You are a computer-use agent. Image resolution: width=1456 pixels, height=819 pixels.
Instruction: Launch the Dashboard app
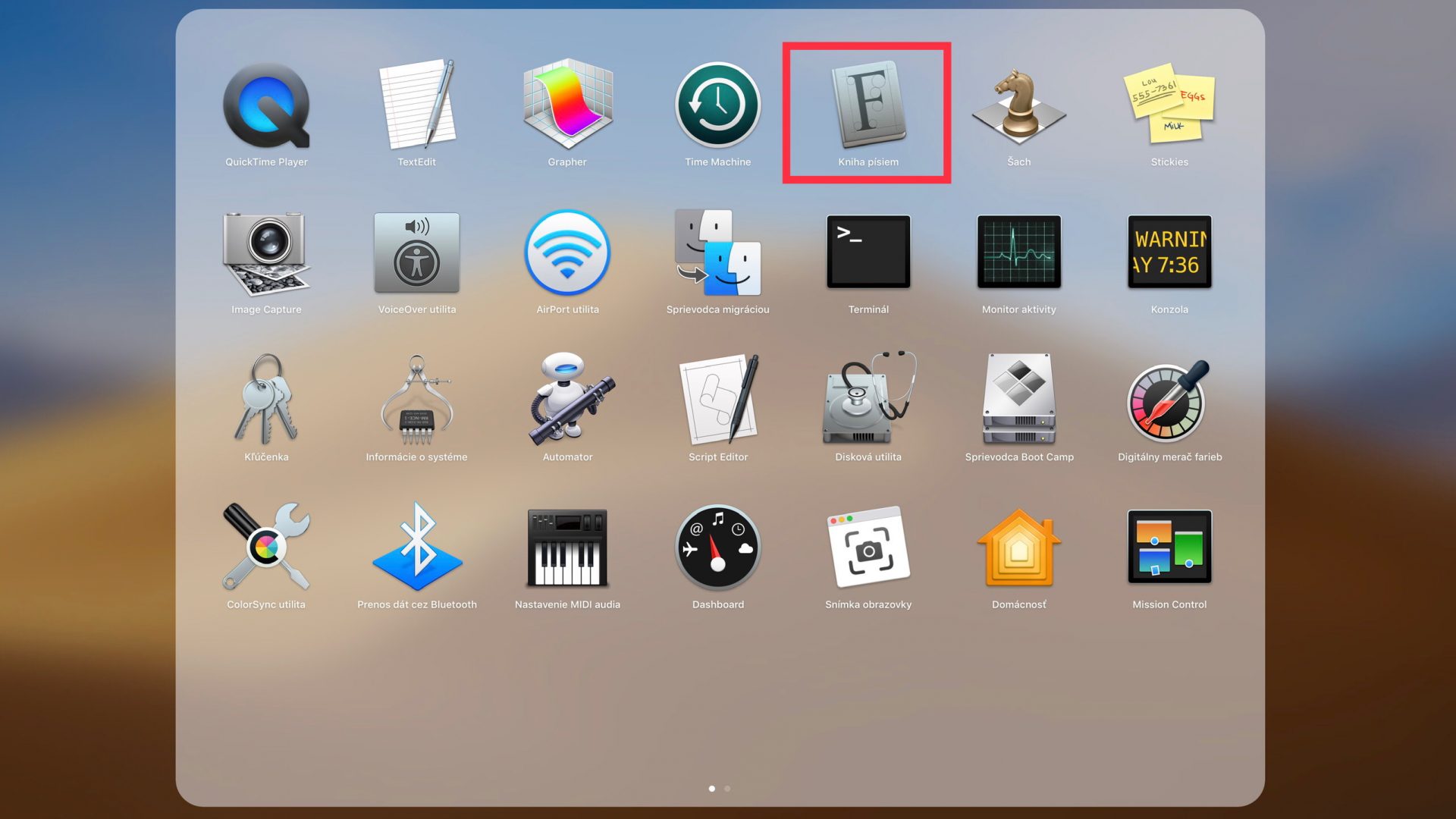click(717, 548)
